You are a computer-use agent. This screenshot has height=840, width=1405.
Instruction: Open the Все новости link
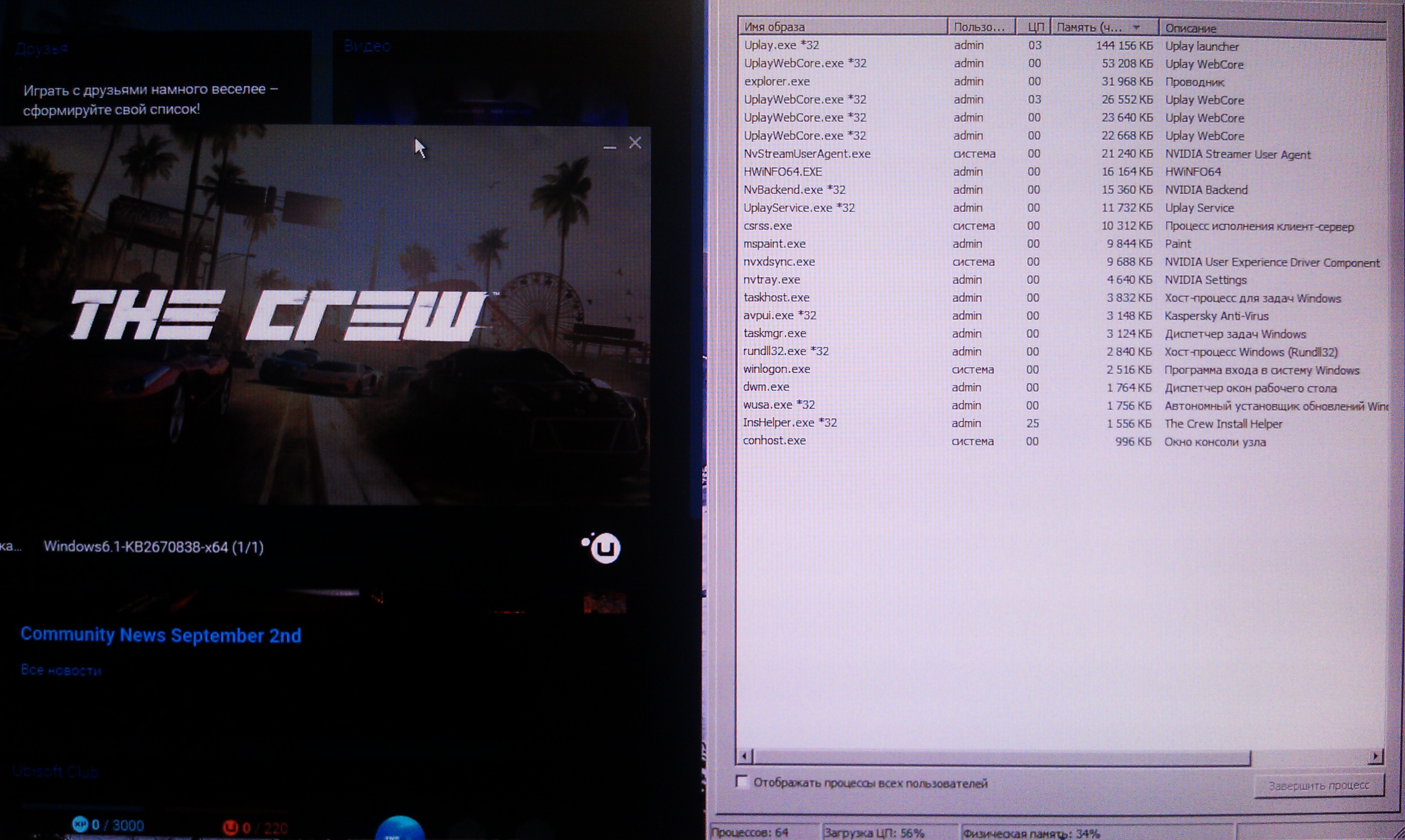61,670
